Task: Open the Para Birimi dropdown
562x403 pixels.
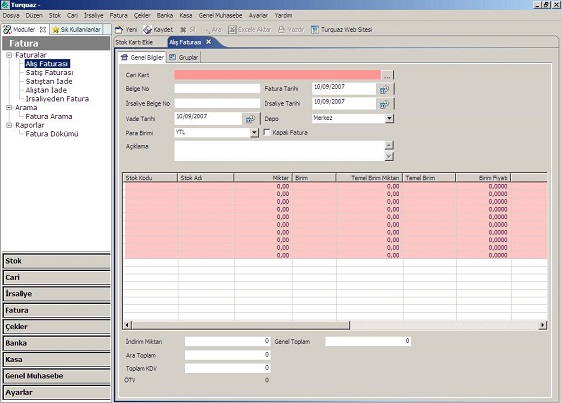Action: pyautogui.click(x=254, y=133)
